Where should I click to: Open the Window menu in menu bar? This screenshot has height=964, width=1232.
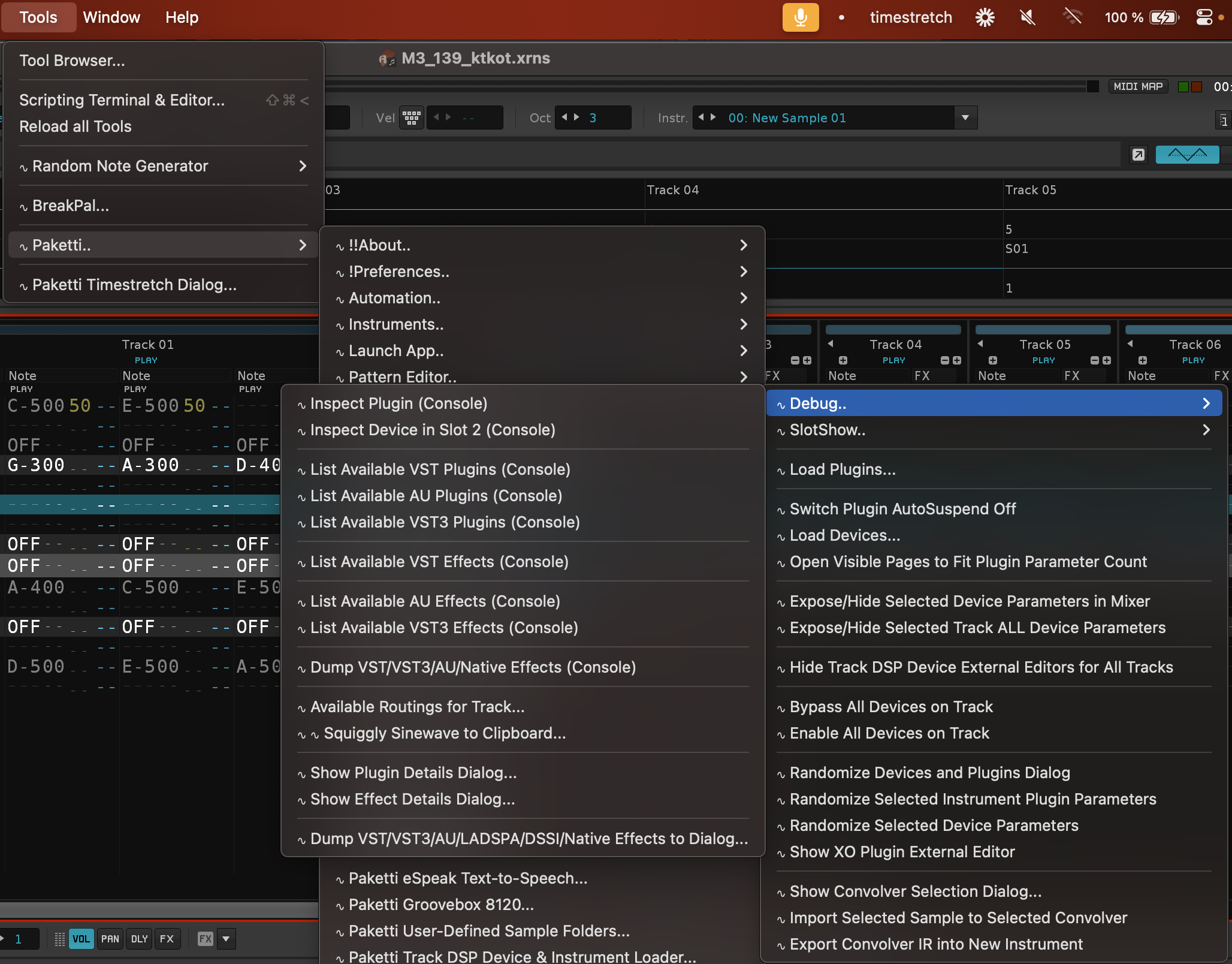(x=111, y=17)
